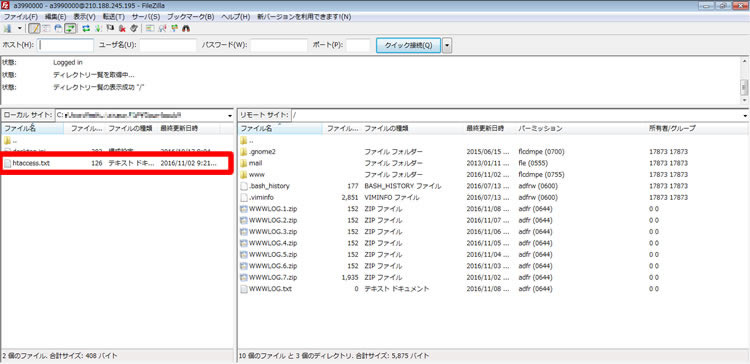Select the WWWLOG.1.zip file icon

243,209
